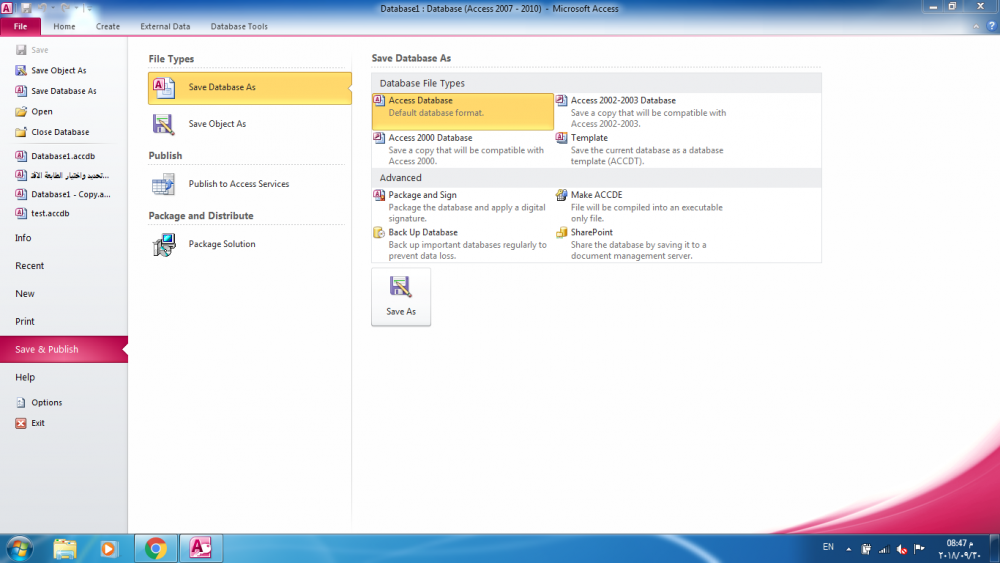This screenshot has width=1000, height=563.
Task: Click the Back Up Database icon
Action: (x=379, y=233)
